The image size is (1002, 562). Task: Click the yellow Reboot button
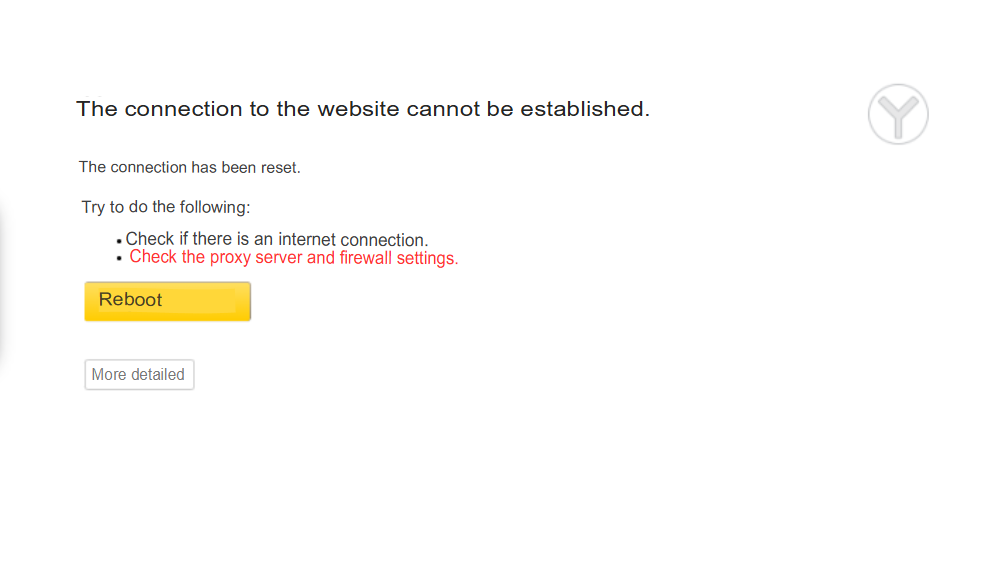point(167,301)
